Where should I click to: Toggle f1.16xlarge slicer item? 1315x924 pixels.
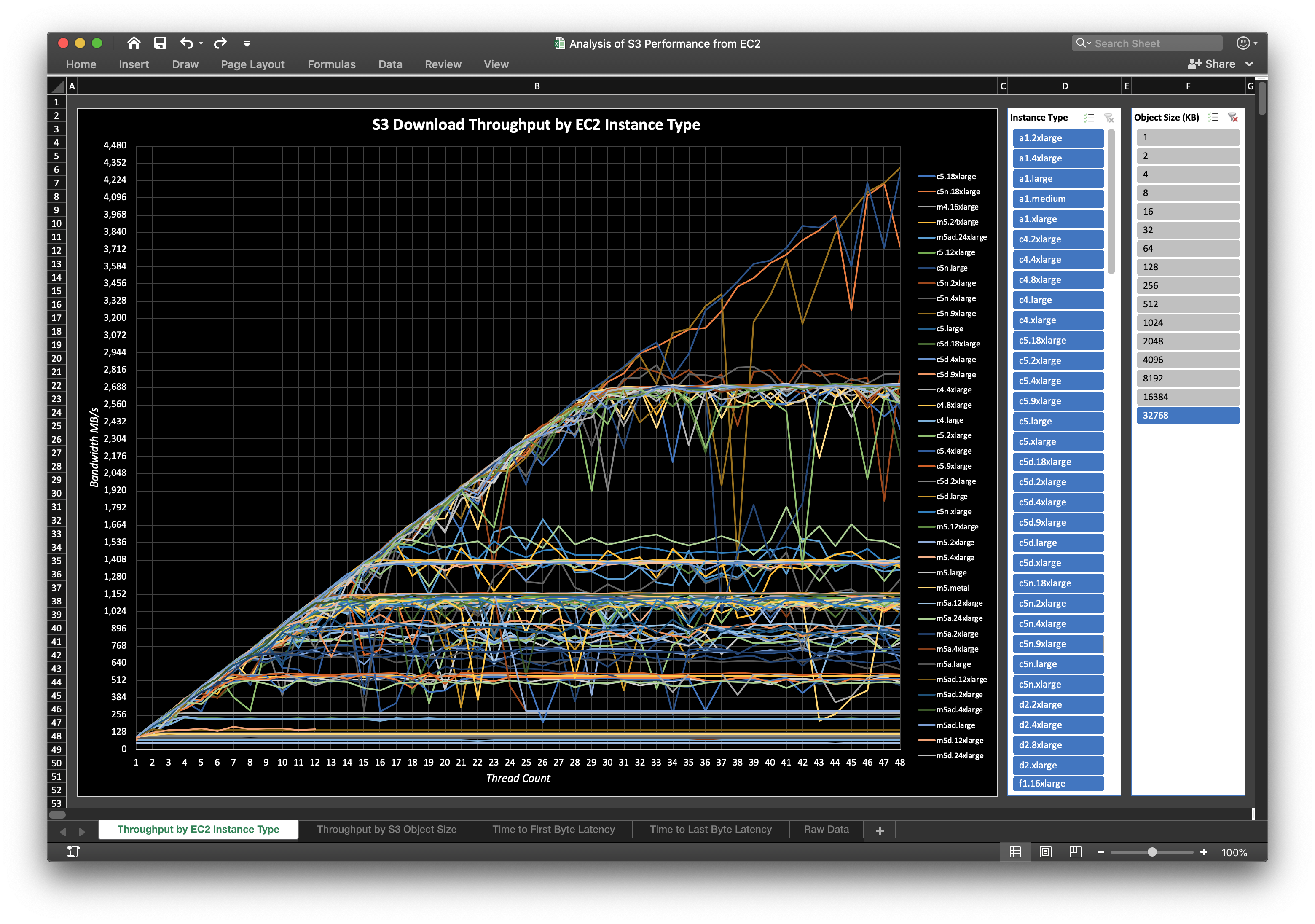tap(1058, 784)
